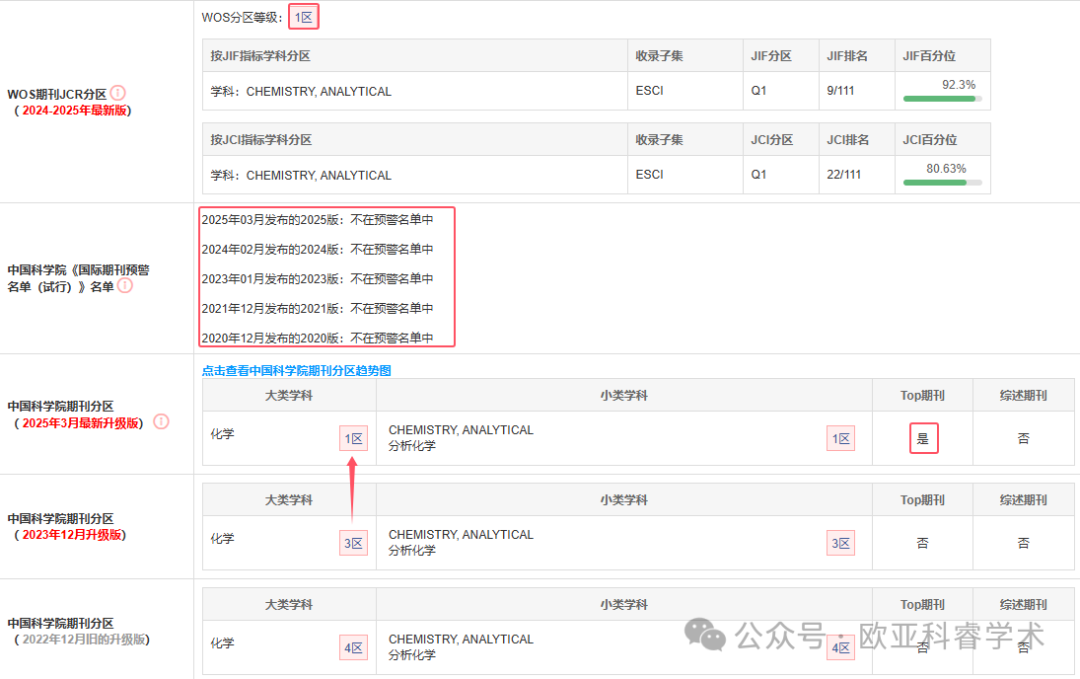Click the red 2024-2025年最新版 label
The image size is (1080, 679).
[x=74, y=110]
